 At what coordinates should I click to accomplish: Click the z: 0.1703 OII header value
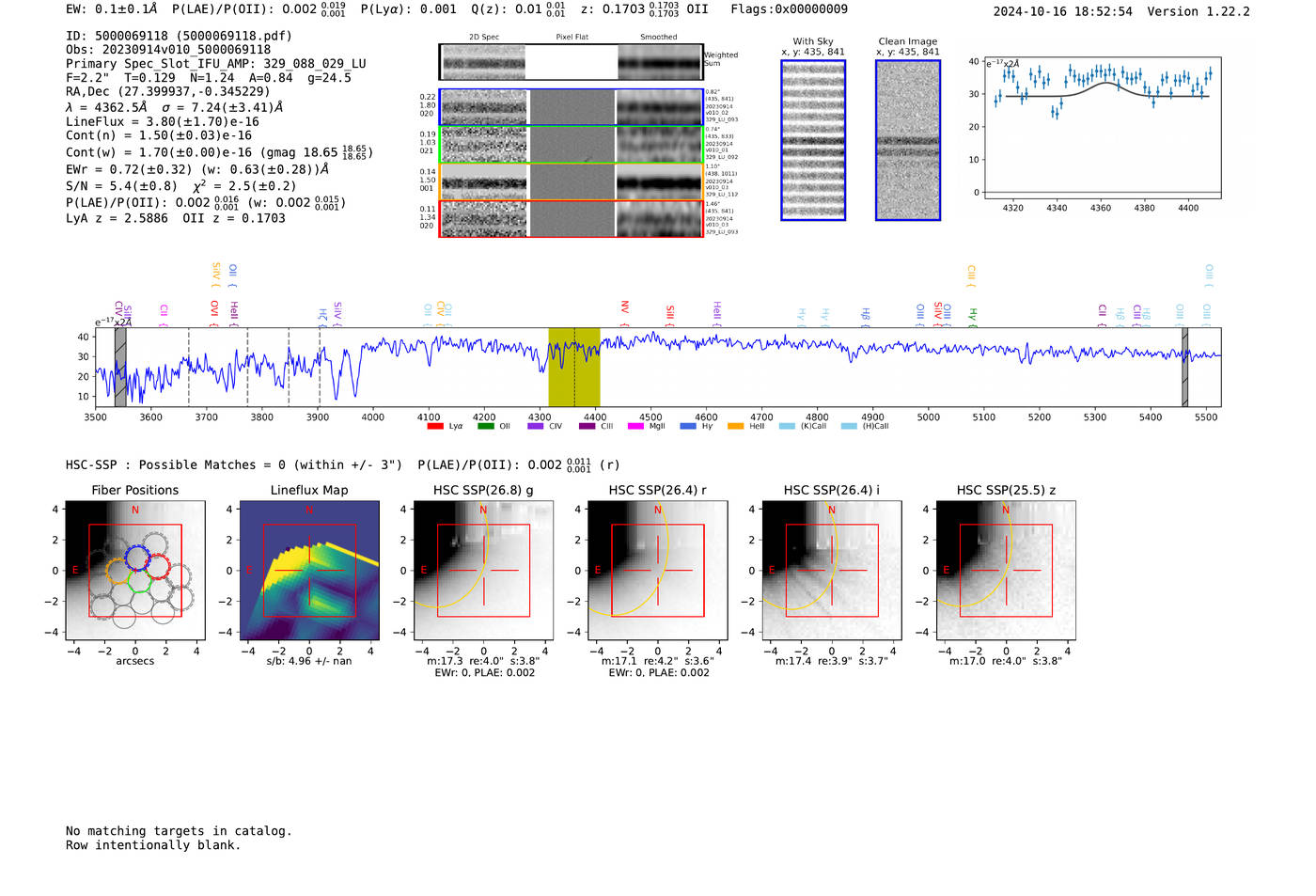645,9
